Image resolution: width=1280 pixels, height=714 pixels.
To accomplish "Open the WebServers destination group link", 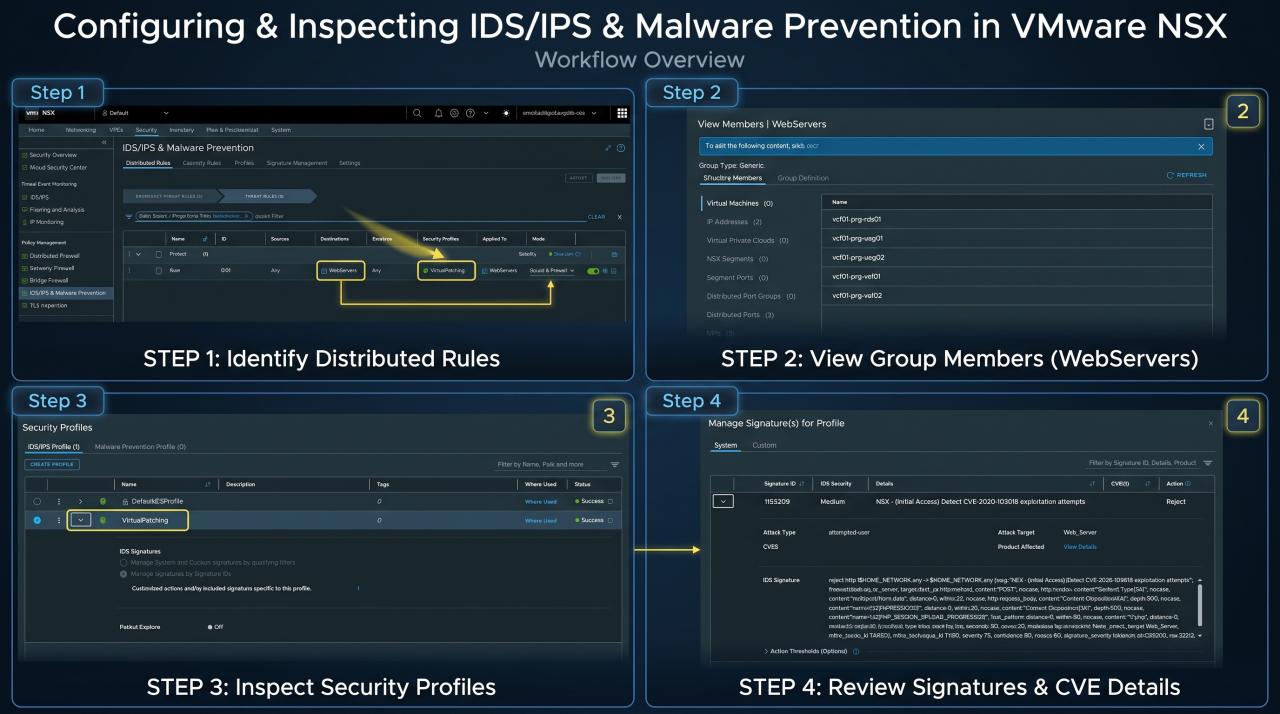I will tap(340, 271).
